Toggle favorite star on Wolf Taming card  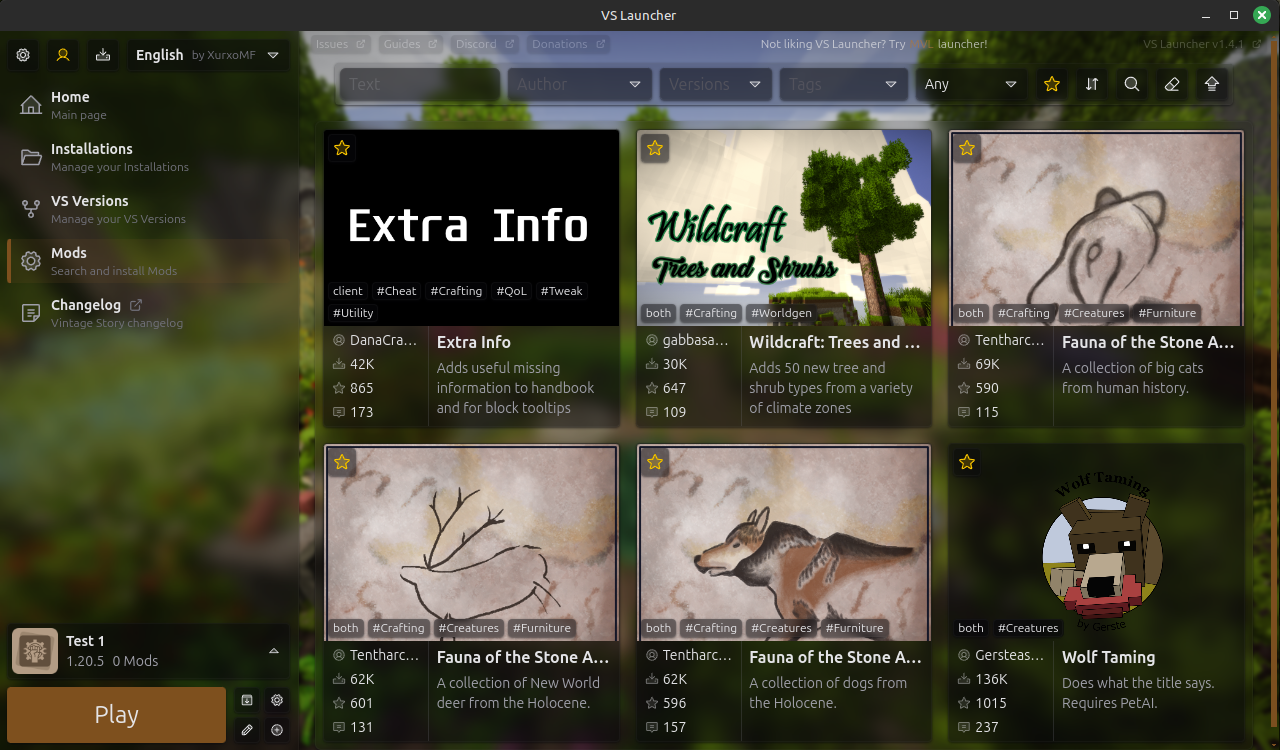[x=967, y=462]
